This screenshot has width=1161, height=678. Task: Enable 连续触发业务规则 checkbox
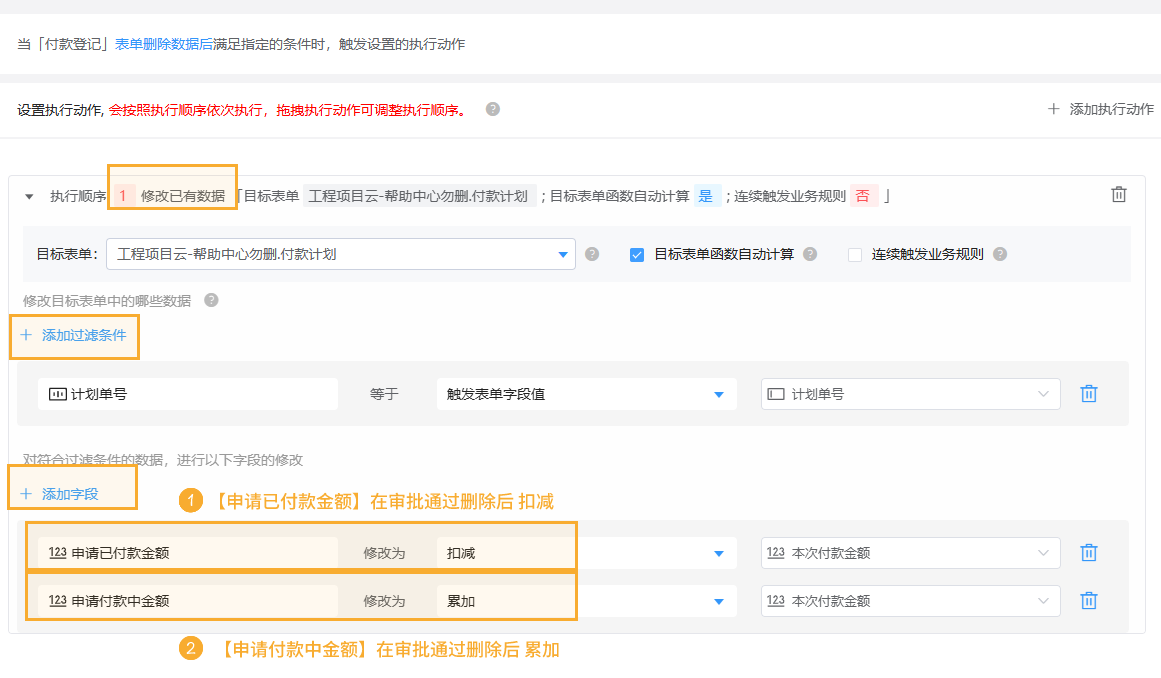[855, 255]
